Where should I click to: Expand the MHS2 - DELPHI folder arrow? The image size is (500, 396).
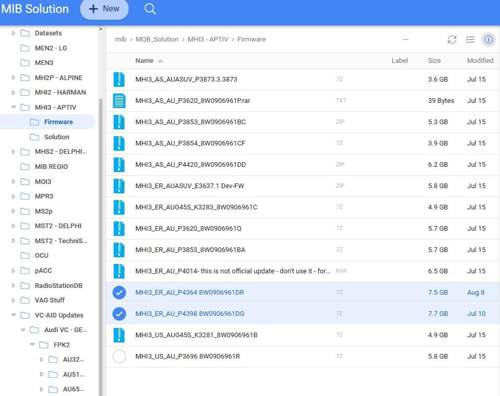[x=13, y=152]
